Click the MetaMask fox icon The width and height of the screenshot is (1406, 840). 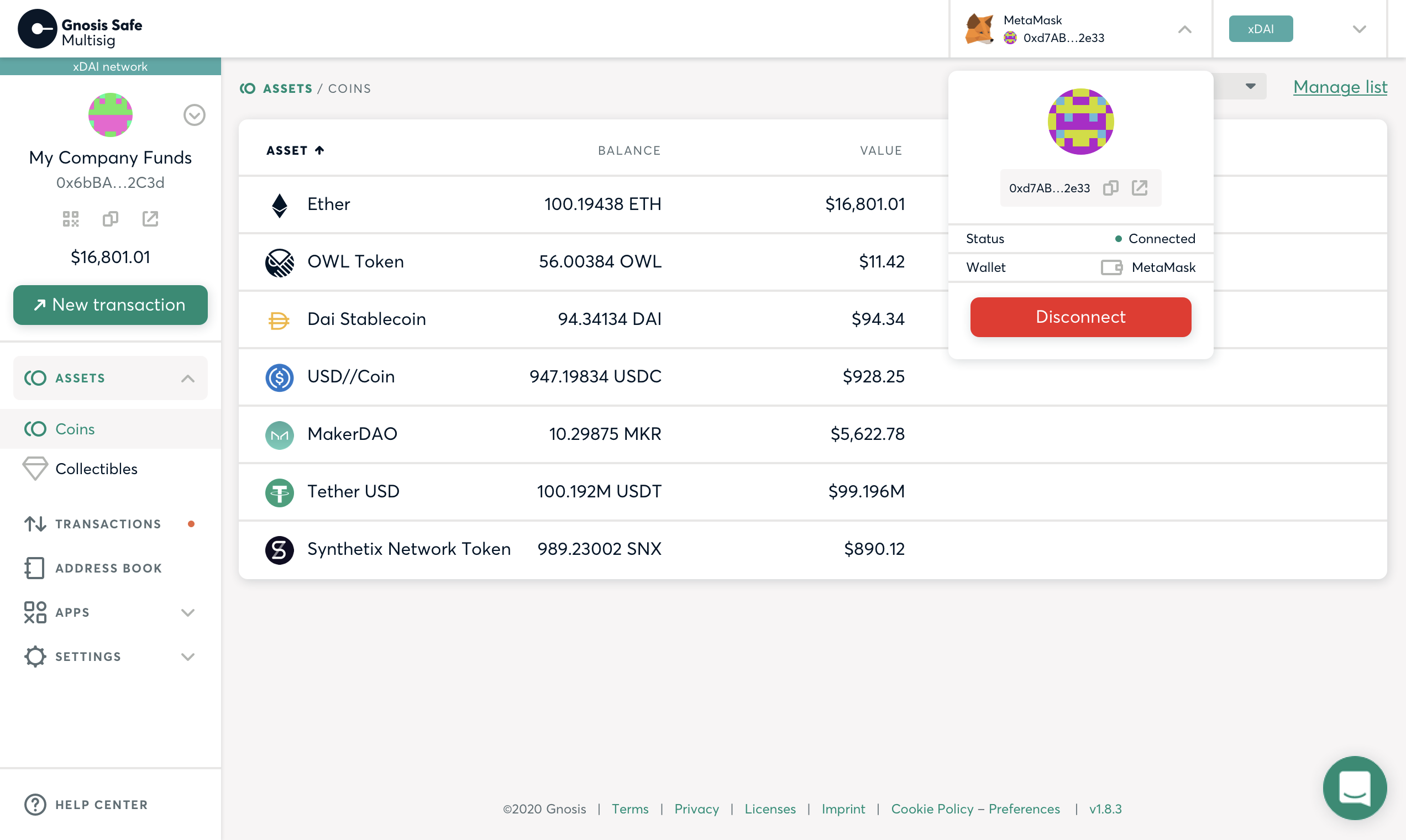point(979,29)
